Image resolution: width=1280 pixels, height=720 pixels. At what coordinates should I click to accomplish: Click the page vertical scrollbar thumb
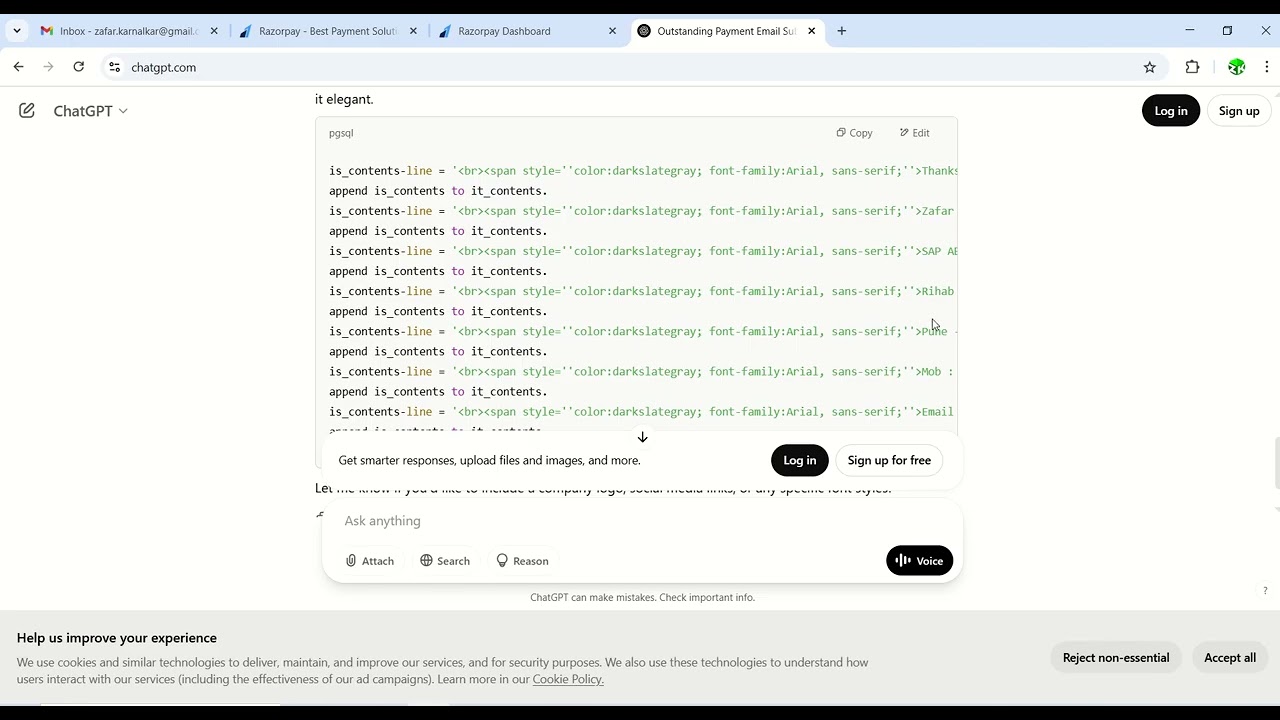[1275, 462]
